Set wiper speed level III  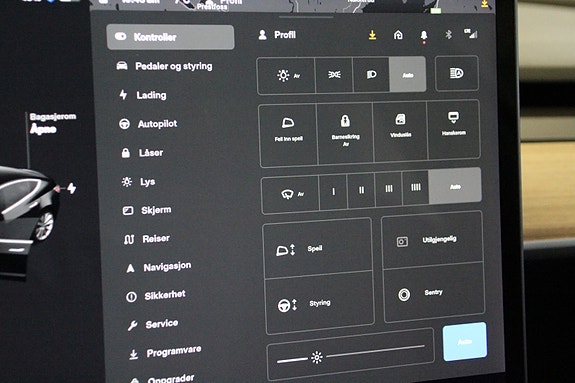389,189
